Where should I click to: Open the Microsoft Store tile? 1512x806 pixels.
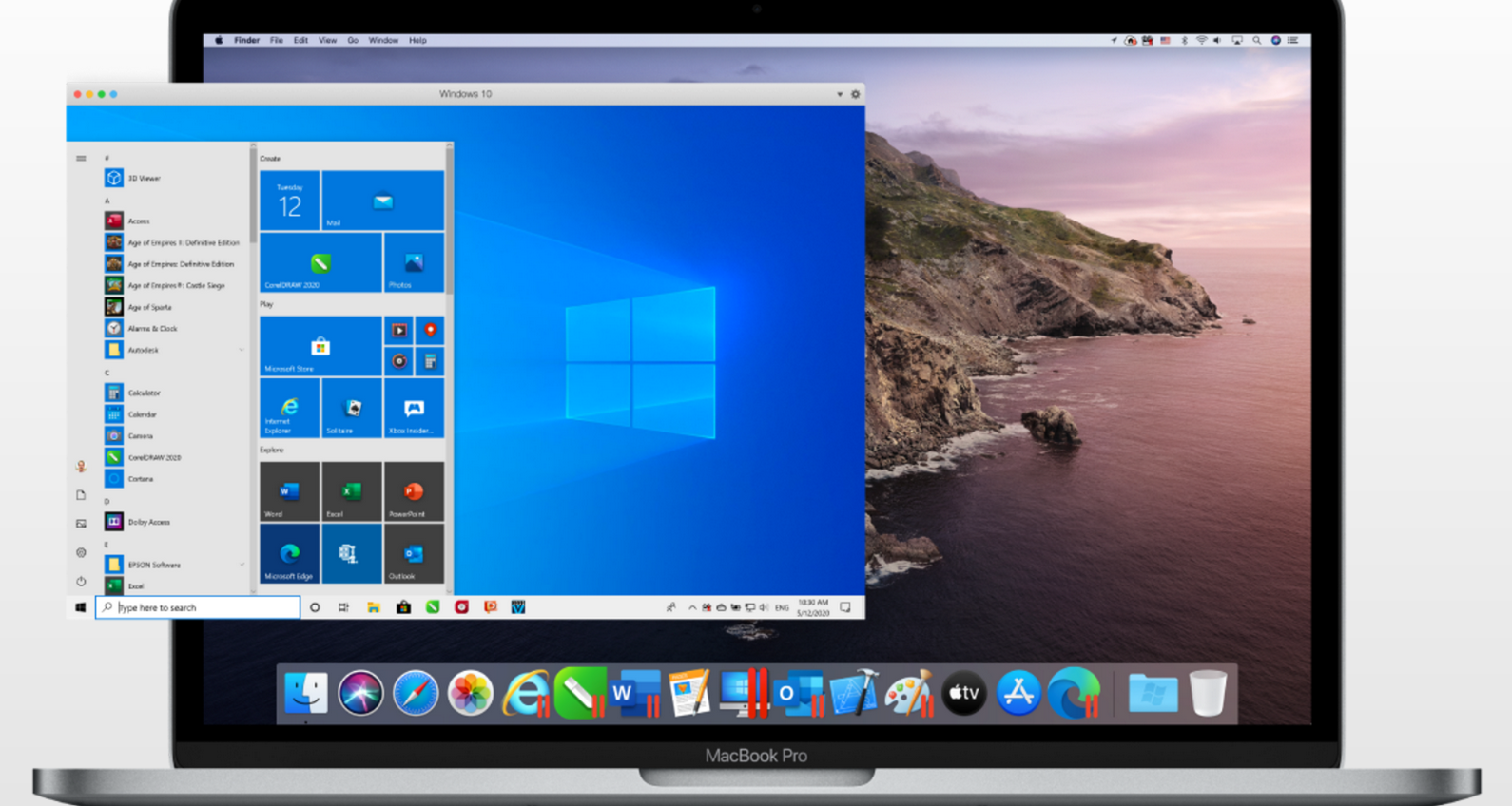pos(320,346)
